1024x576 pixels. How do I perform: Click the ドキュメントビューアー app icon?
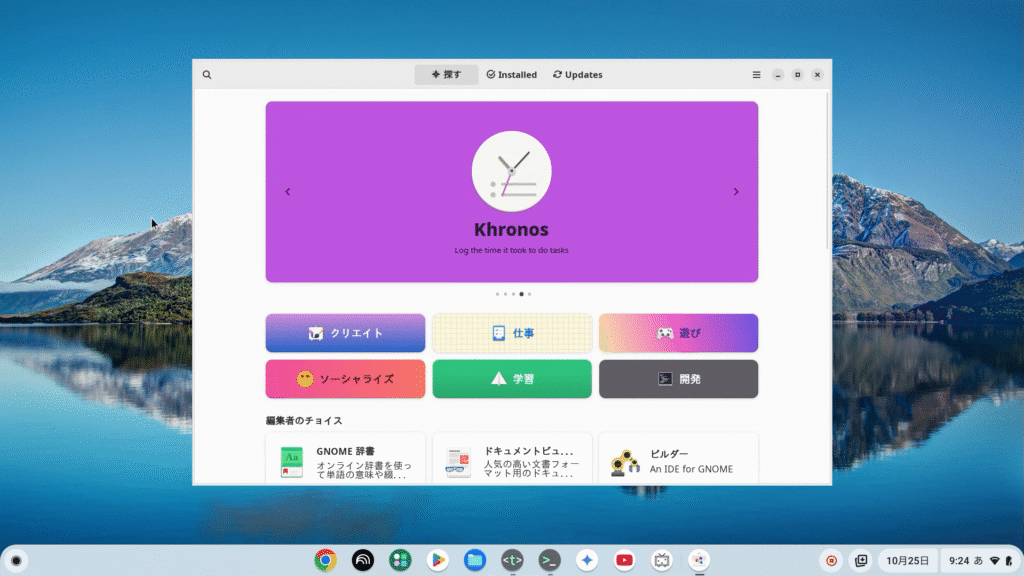click(458, 462)
